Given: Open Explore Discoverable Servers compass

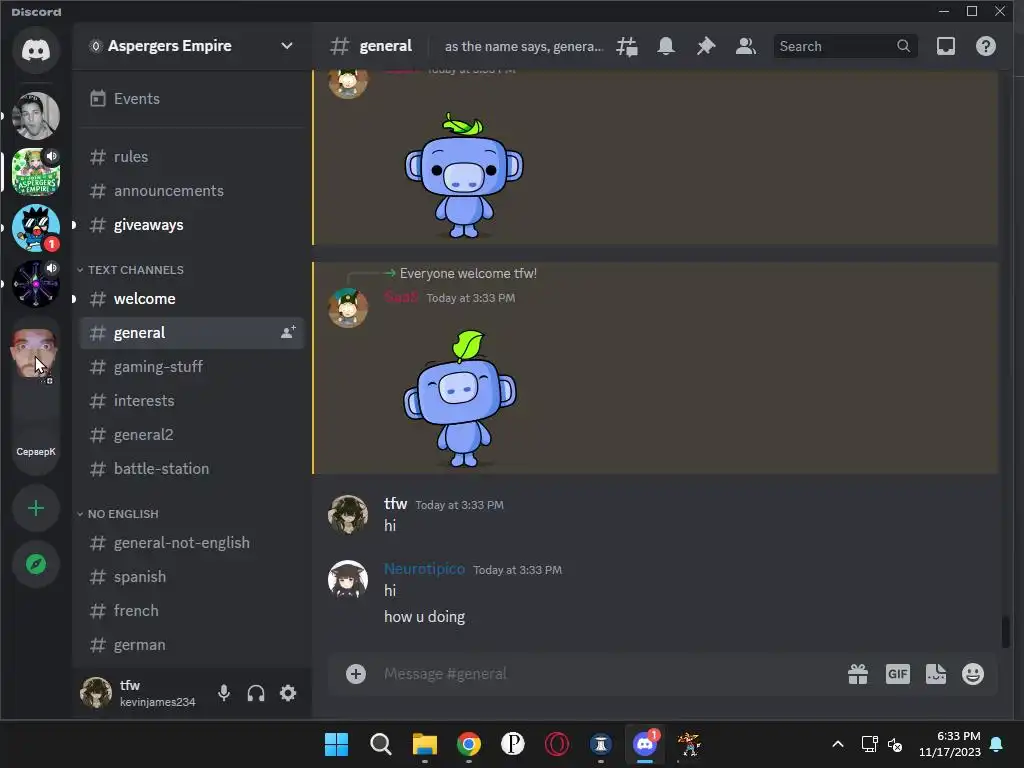Looking at the screenshot, I should tap(36, 564).
